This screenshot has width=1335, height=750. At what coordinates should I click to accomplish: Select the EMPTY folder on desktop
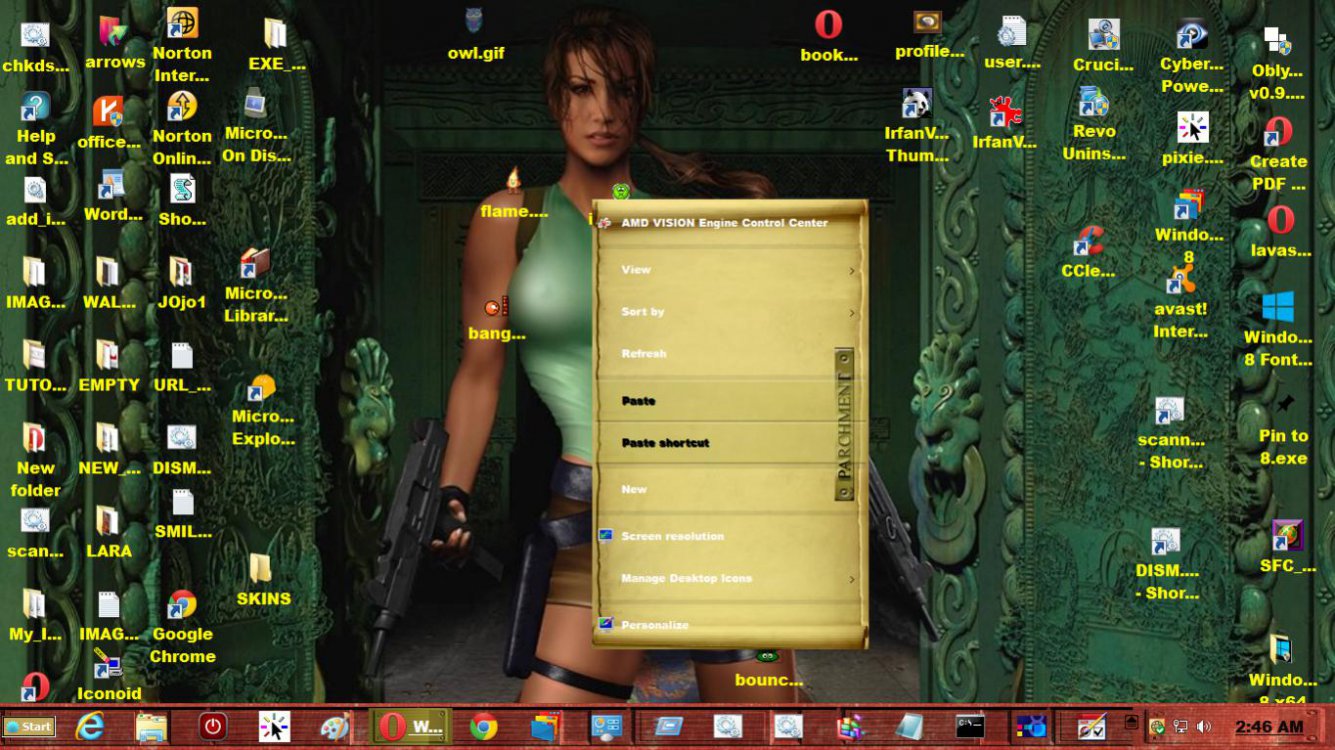pyautogui.click(x=109, y=367)
